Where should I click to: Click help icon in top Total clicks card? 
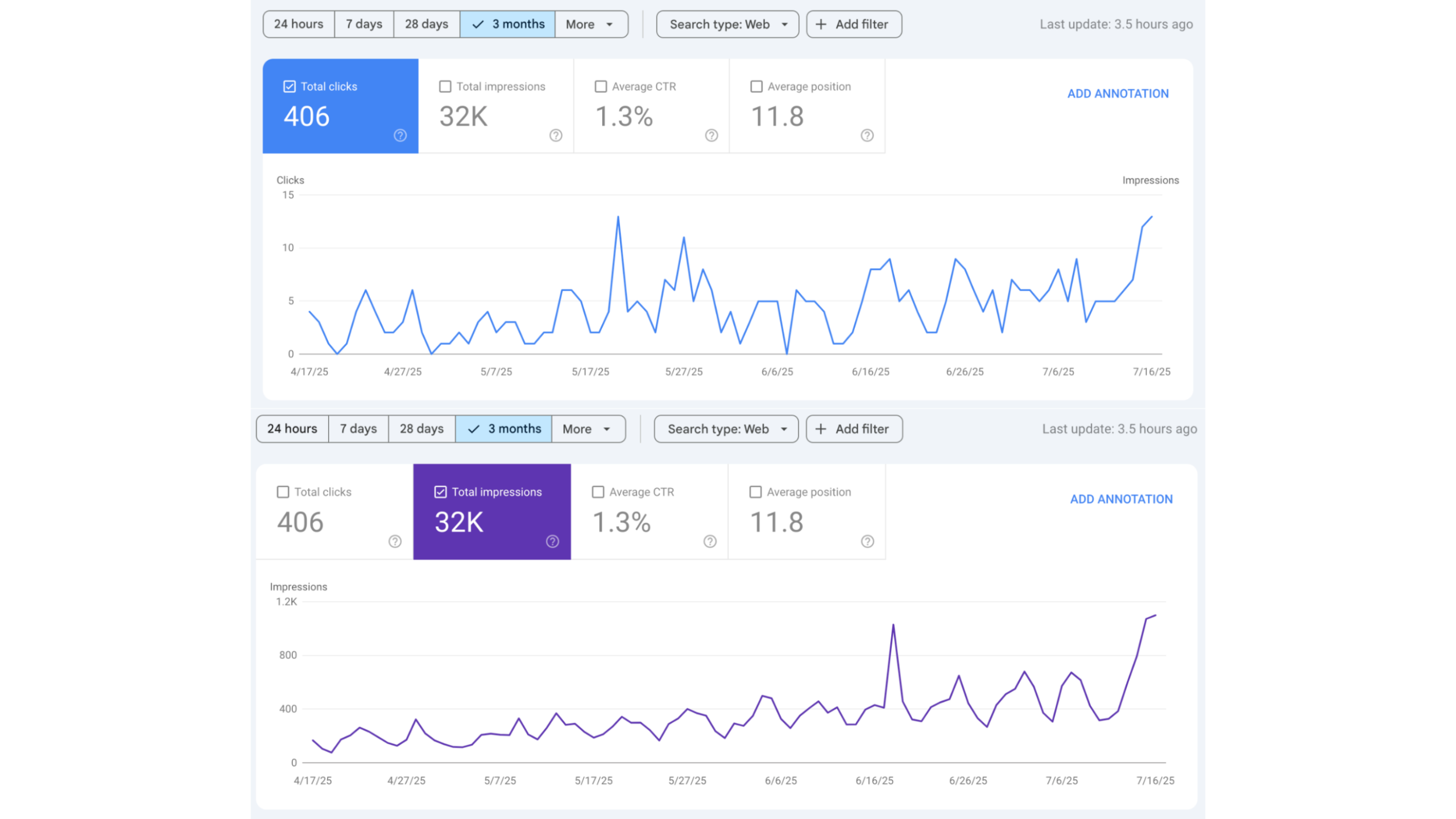pos(400,135)
